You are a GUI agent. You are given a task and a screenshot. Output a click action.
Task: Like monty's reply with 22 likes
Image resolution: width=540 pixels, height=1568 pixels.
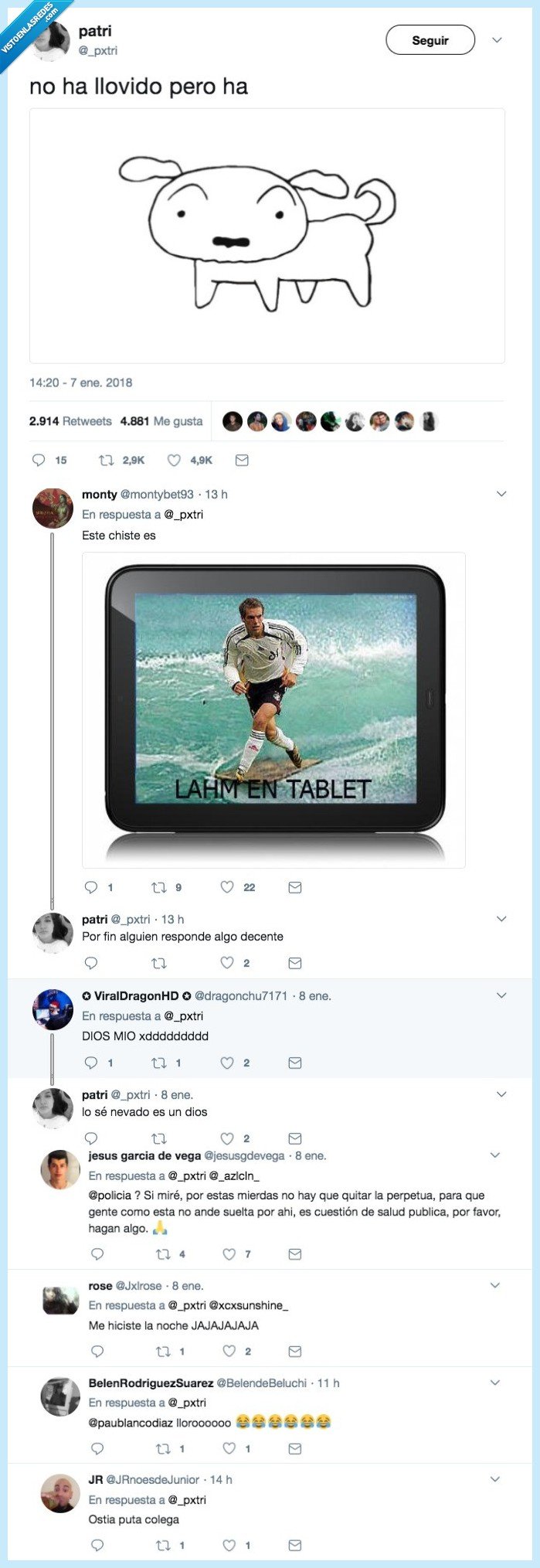pos(227,887)
